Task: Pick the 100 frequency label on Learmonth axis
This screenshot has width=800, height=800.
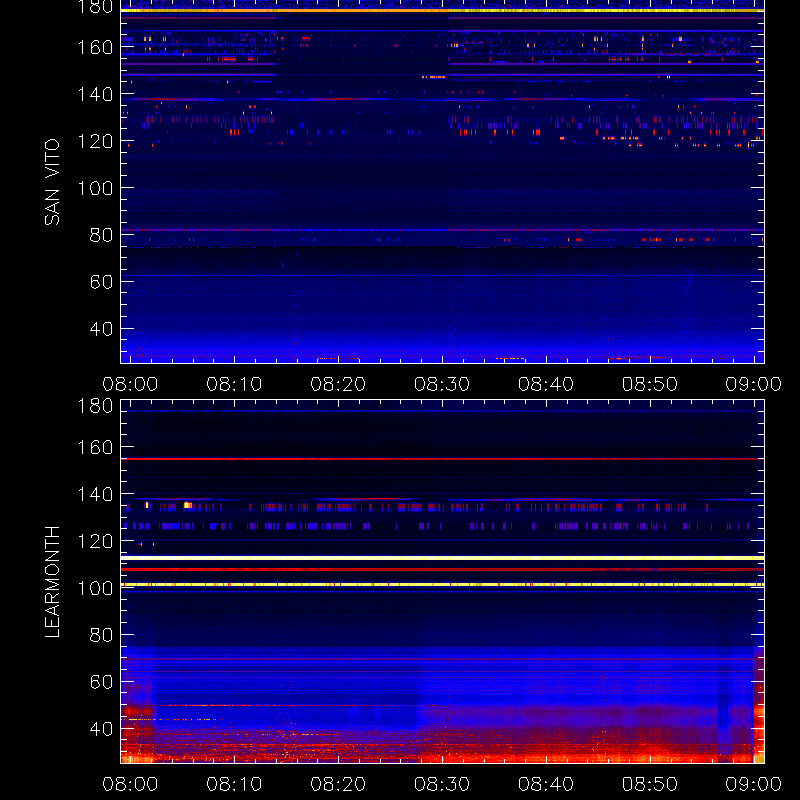Action: [95, 588]
